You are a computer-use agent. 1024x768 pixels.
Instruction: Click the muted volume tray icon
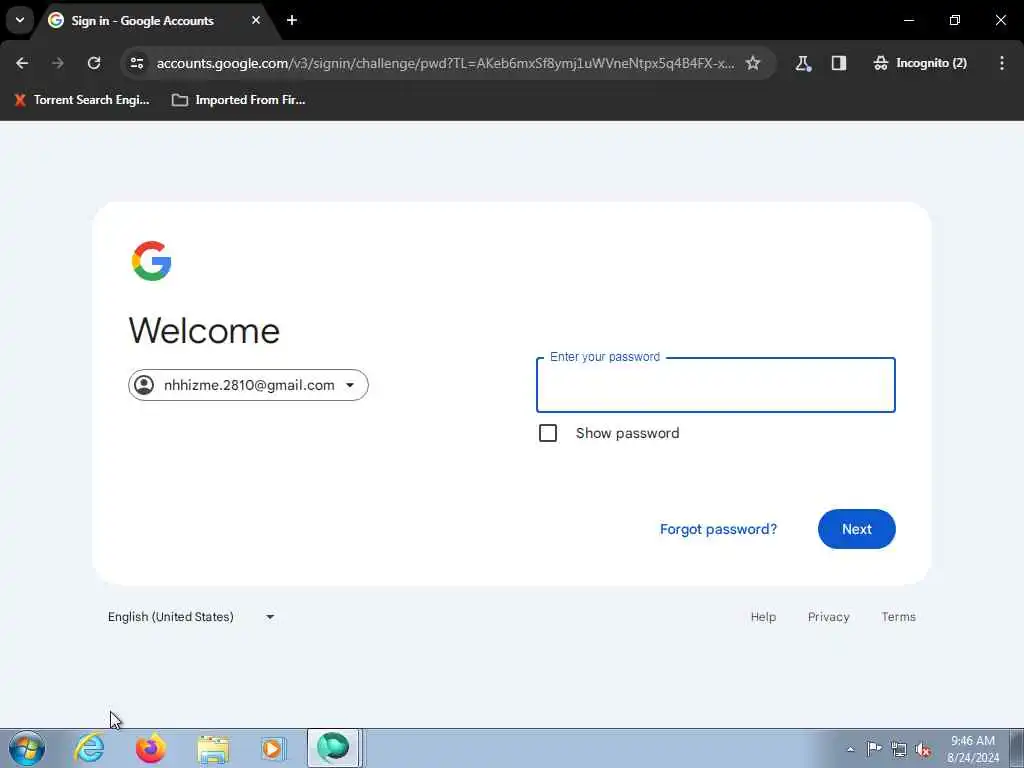point(923,750)
